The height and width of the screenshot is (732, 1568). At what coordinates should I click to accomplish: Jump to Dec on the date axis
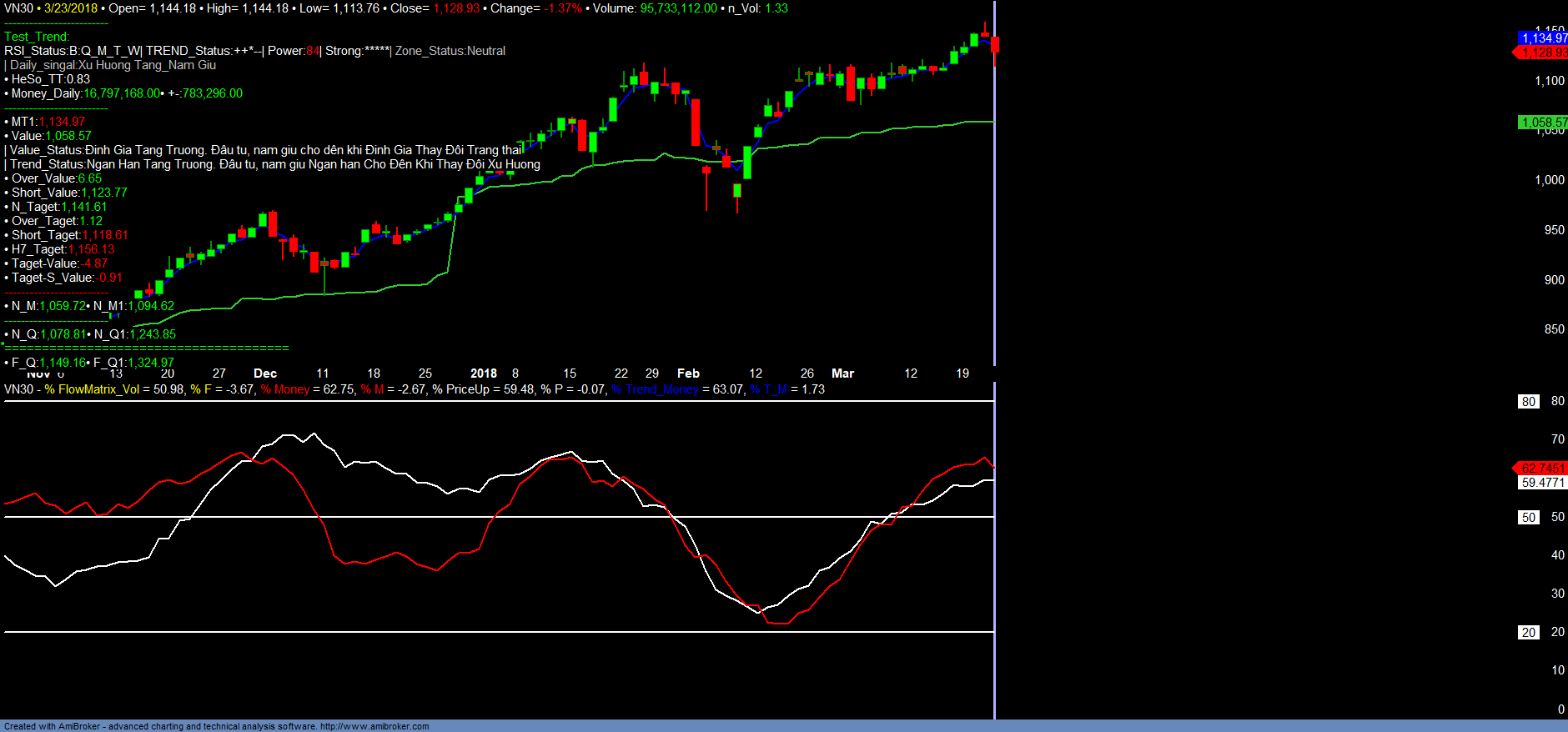[x=265, y=374]
